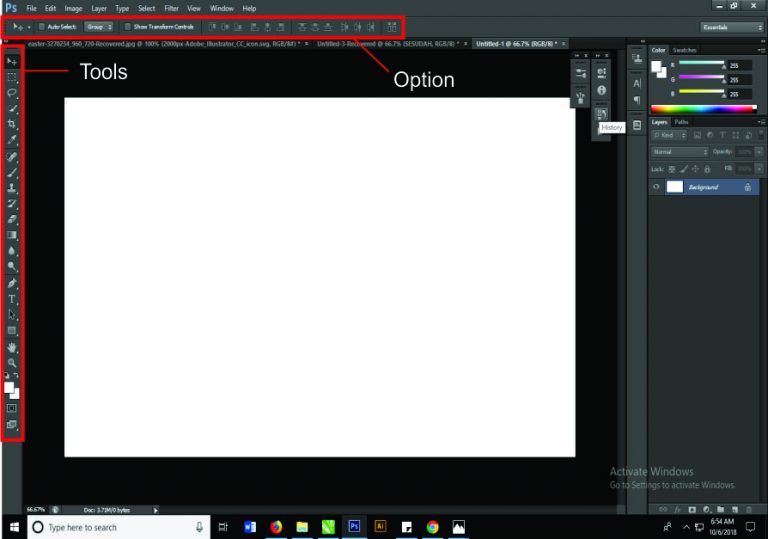The image size is (768, 539).
Task: Click the R value input field
Action: pyautogui.click(x=740, y=66)
